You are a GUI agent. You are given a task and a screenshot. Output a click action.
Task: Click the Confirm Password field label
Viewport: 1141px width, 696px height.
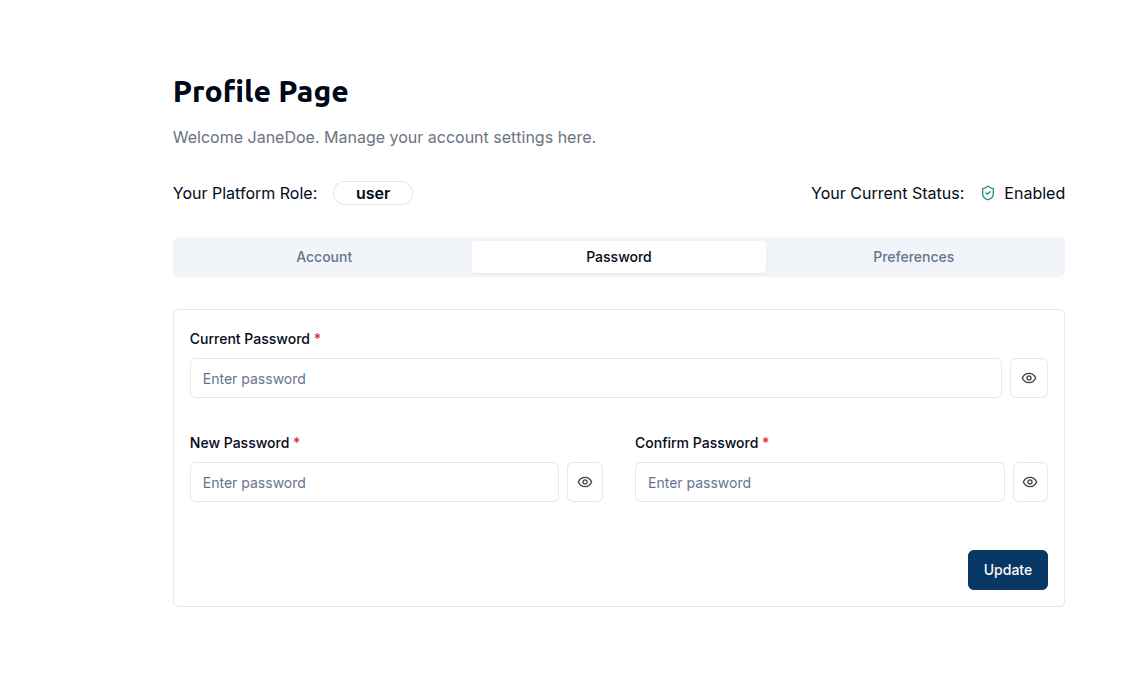[696, 443]
